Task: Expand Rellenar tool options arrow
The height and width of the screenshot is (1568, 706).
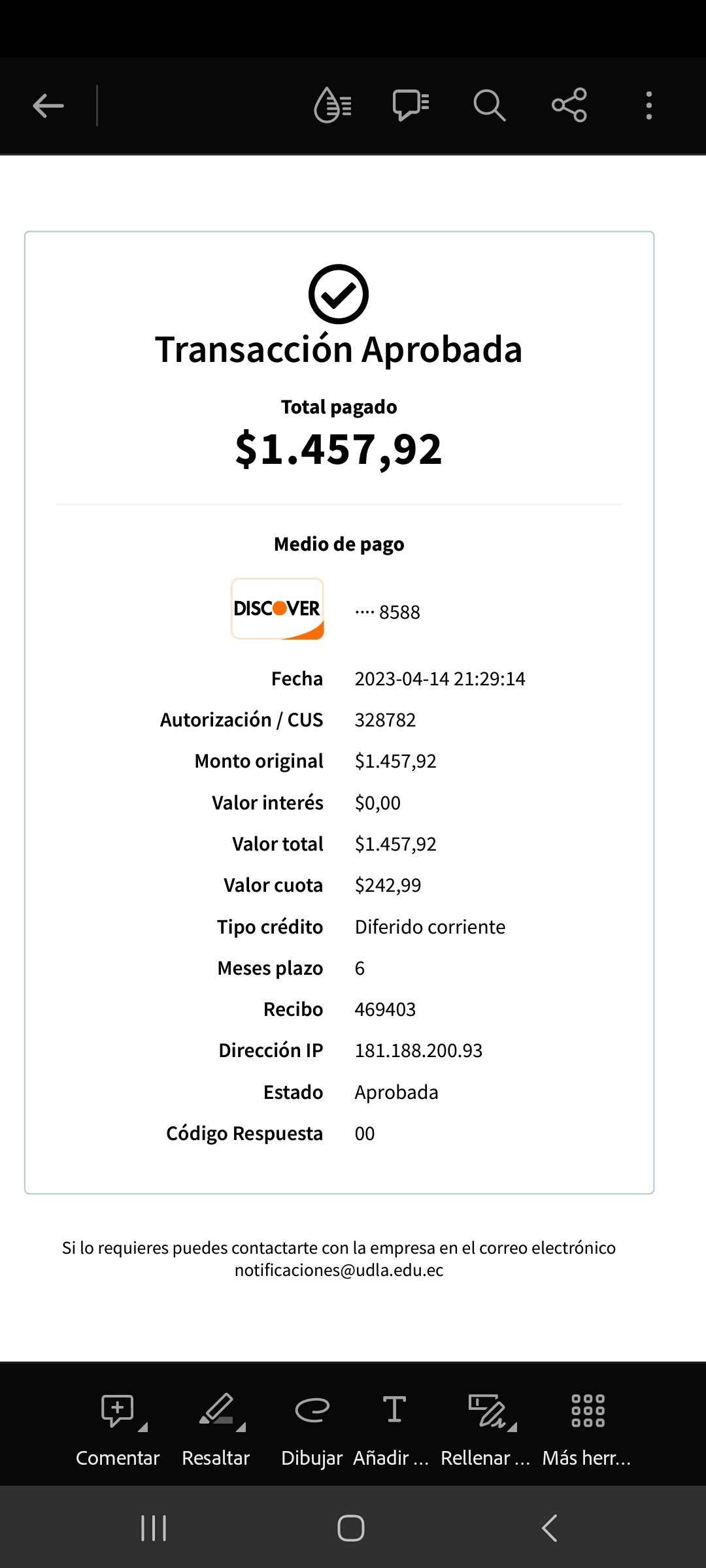Action: tap(513, 1427)
